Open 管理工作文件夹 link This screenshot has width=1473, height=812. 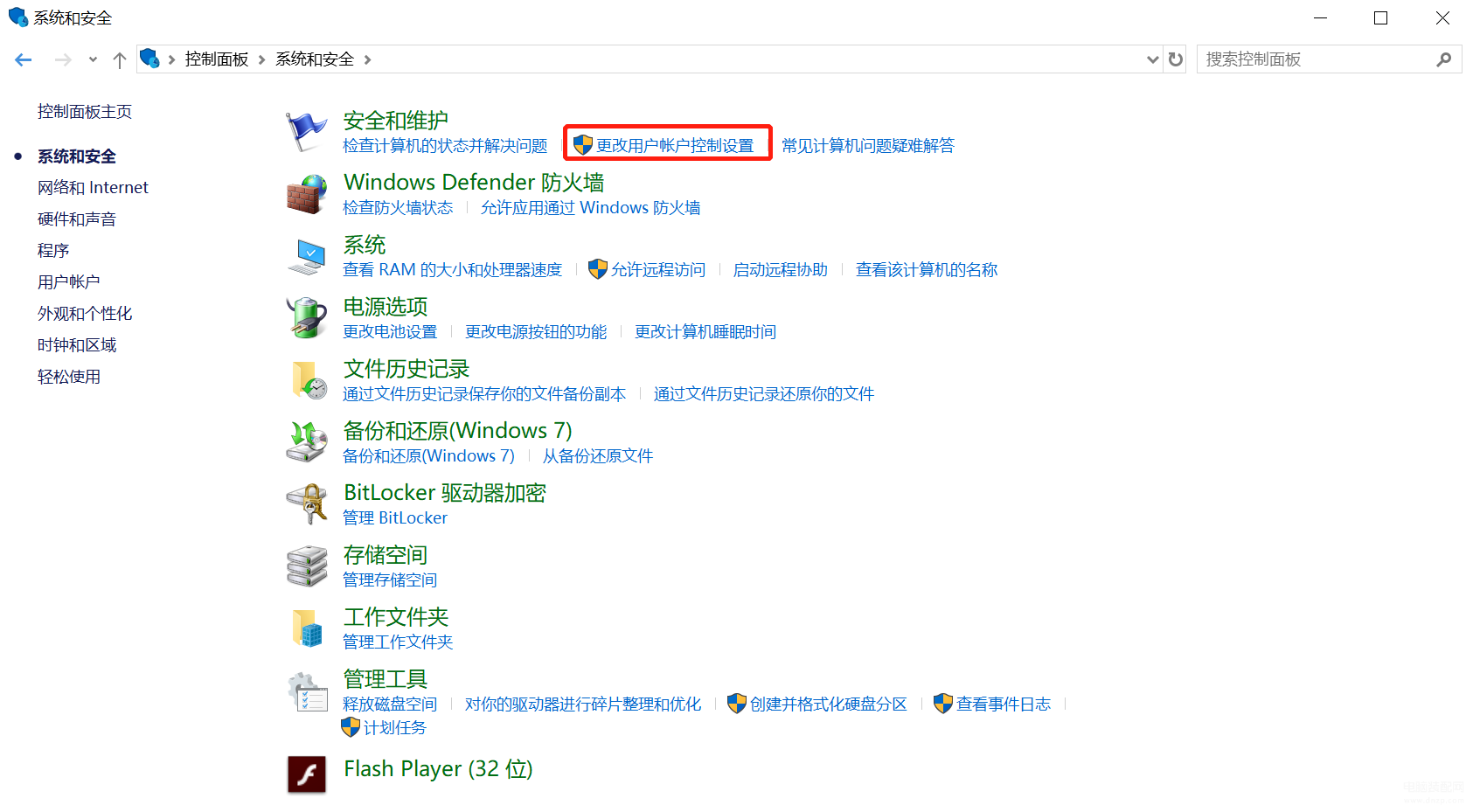pyautogui.click(x=398, y=642)
